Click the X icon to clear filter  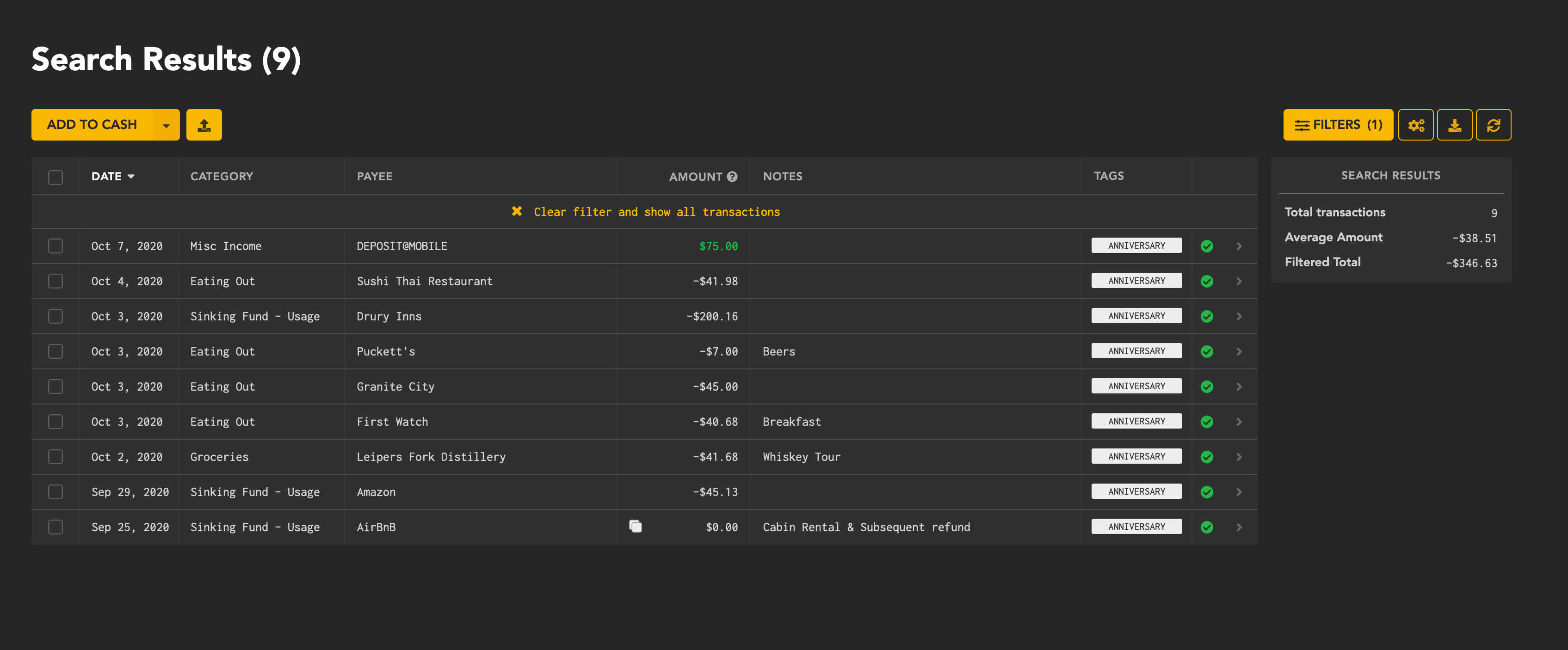tap(517, 211)
